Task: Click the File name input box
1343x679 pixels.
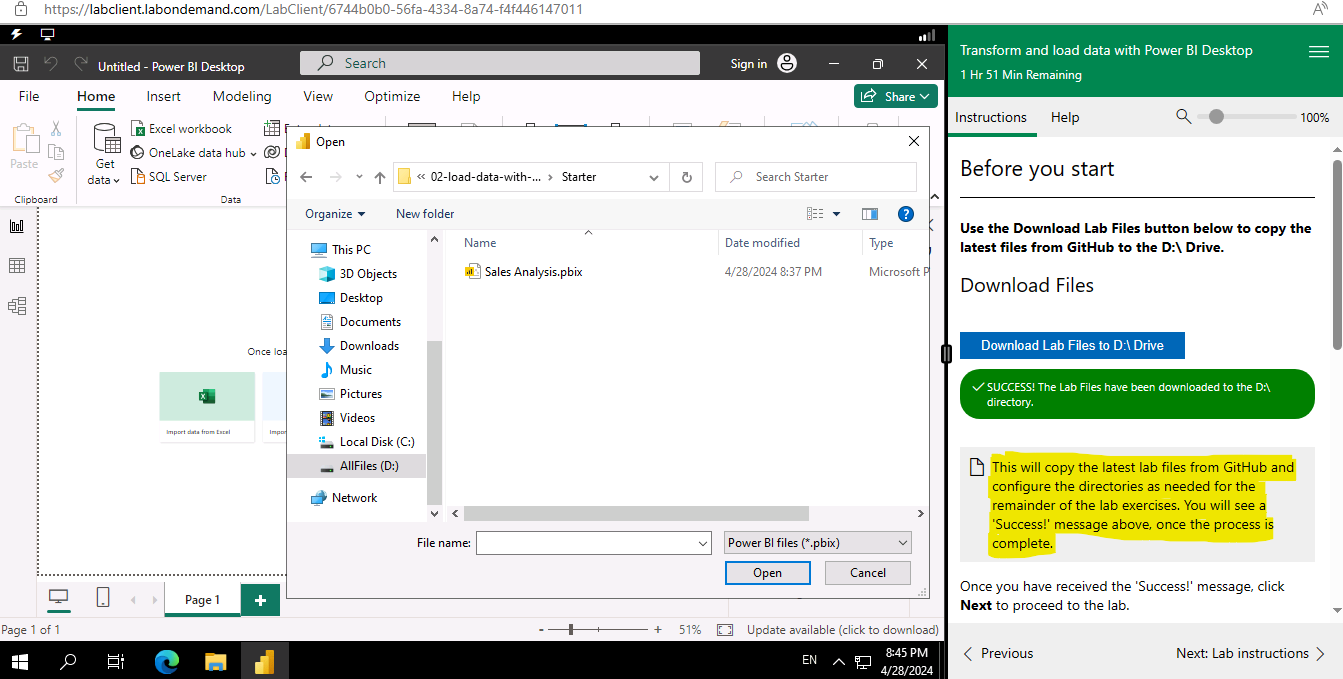Action: click(x=593, y=543)
